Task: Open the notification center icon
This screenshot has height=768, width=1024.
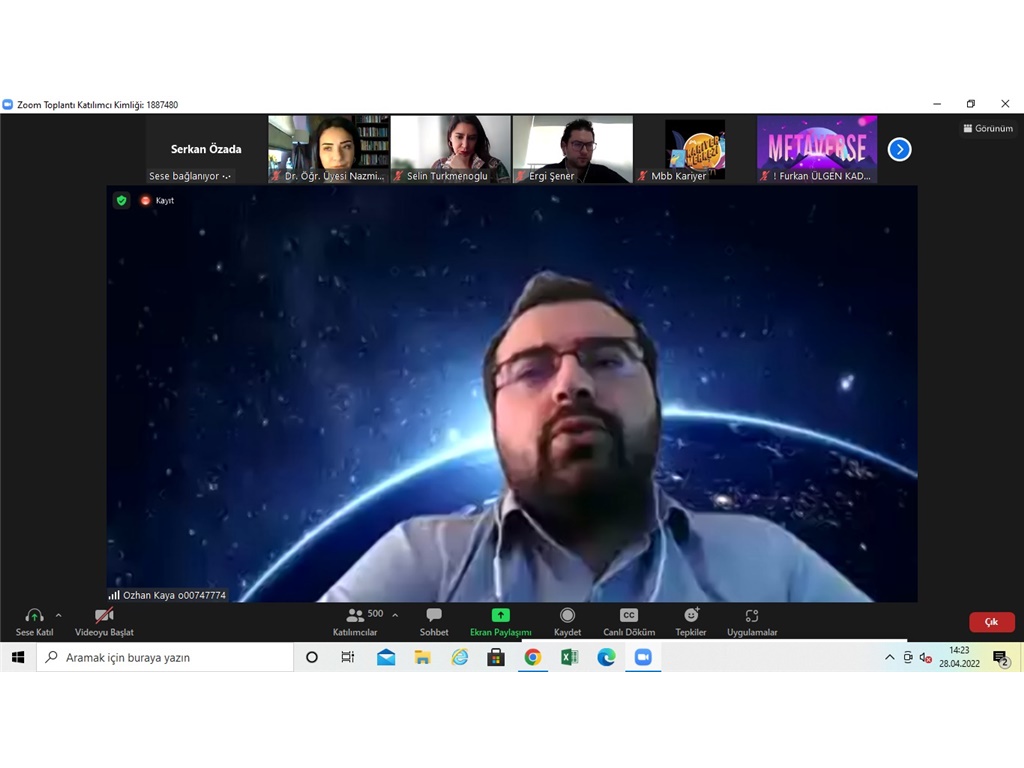Action: tap(1001, 658)
